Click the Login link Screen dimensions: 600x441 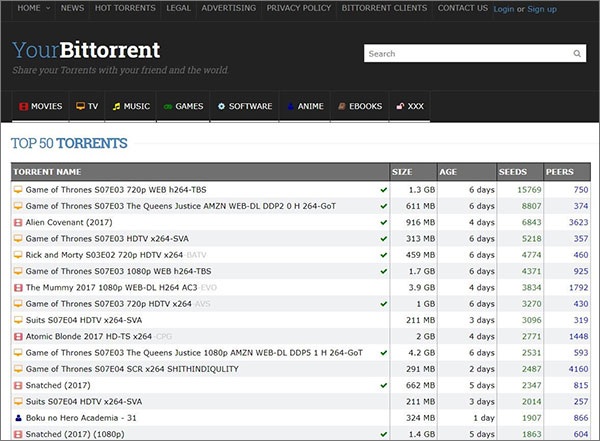point(504,9)
